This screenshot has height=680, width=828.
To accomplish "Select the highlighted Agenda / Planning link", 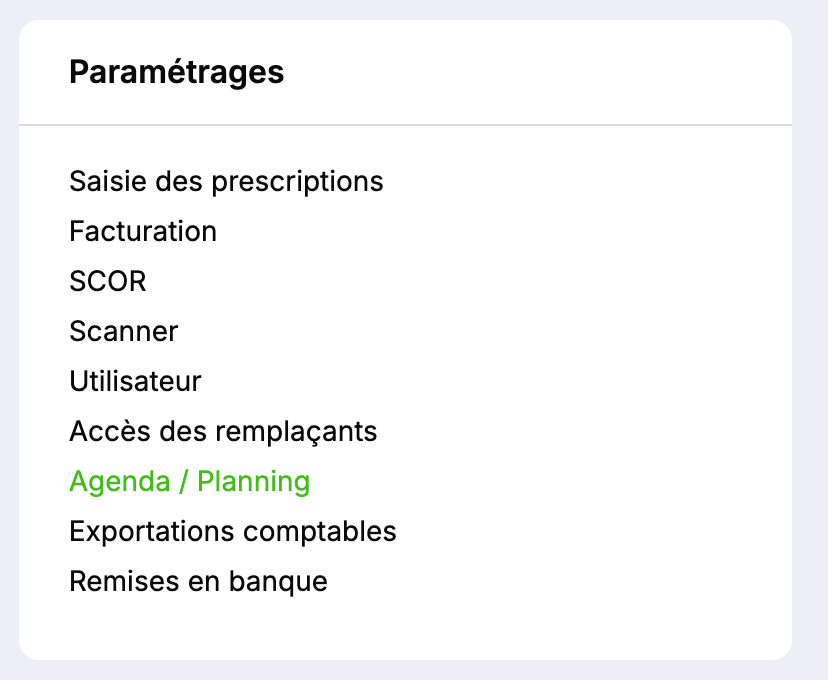I will [x=189, y=482].
